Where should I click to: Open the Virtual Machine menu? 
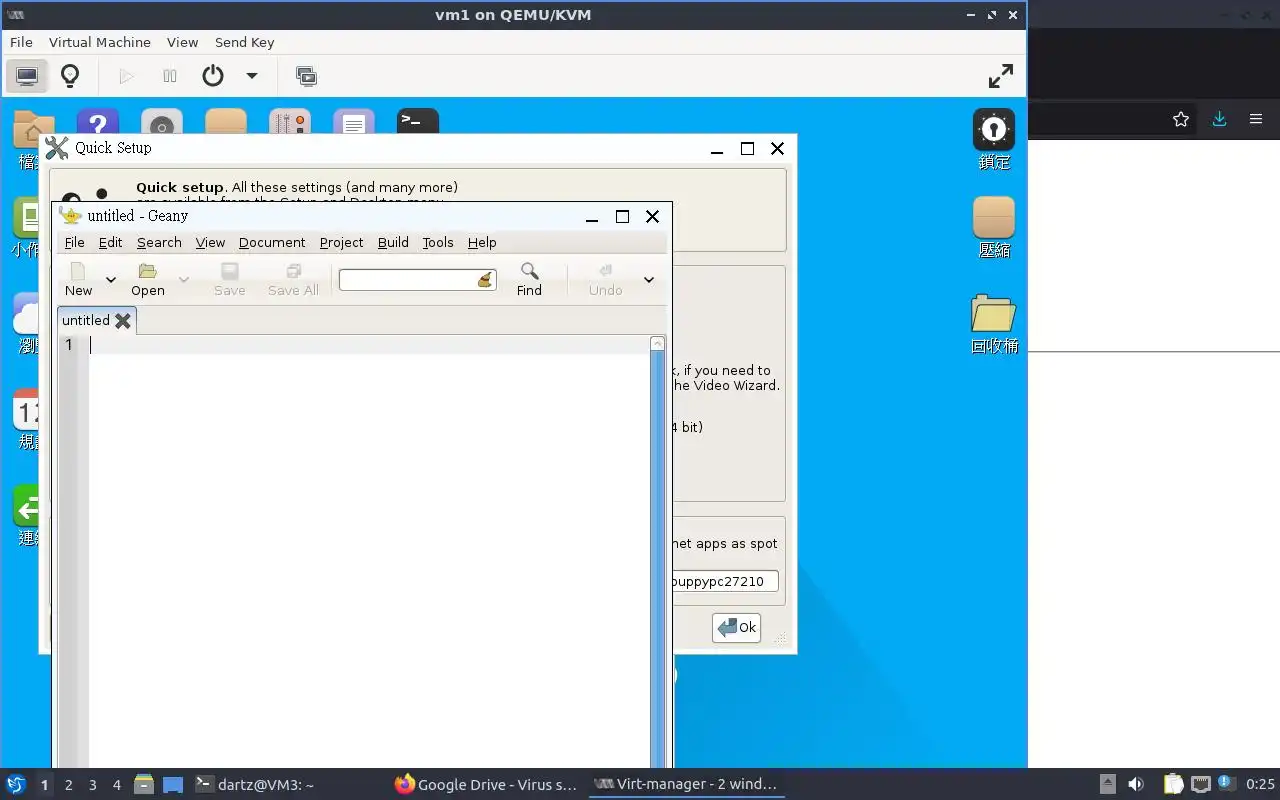[x=100, y=42]
